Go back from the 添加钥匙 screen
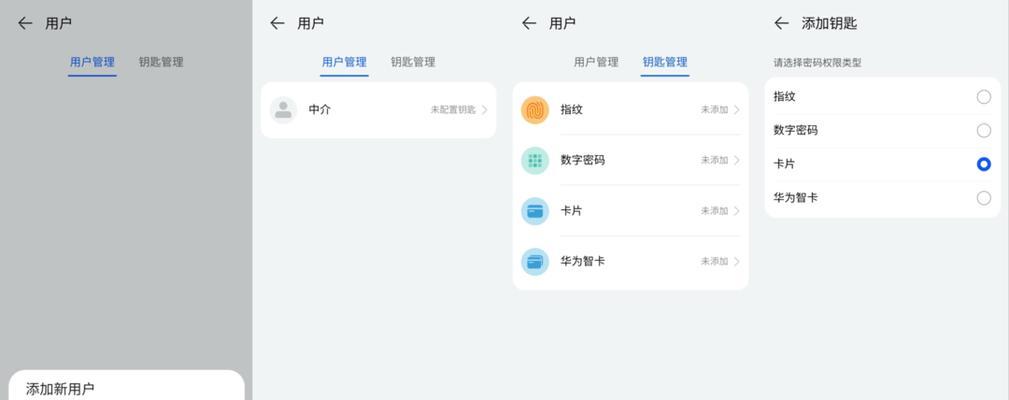Image resolution: width=1009 pixels, height=400 pixels. pyautogui.click(x=781, y=24)
